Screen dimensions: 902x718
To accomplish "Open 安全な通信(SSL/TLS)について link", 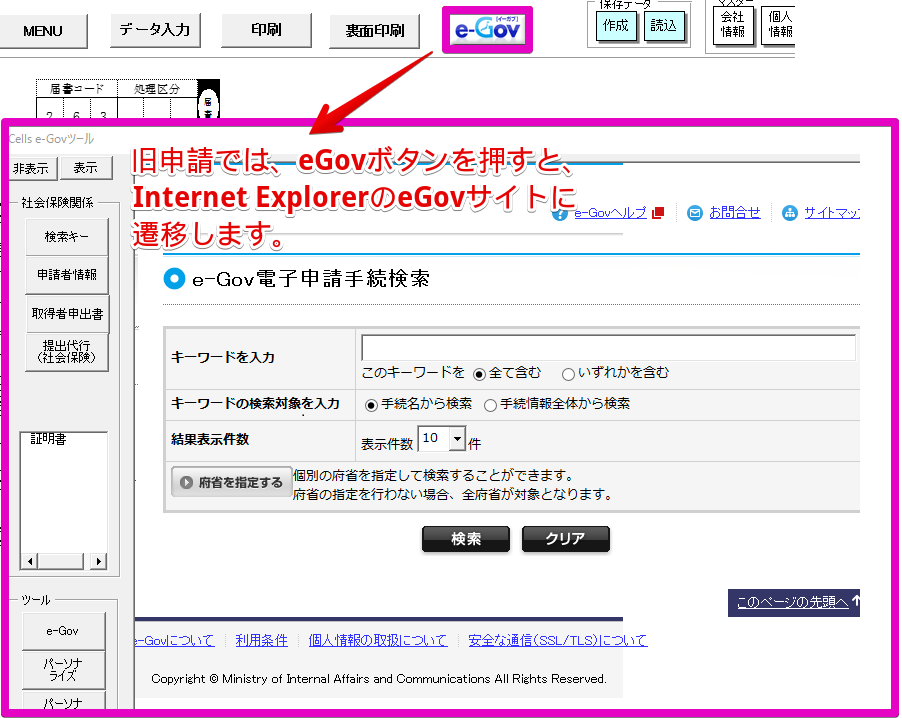I will (558, 640).
